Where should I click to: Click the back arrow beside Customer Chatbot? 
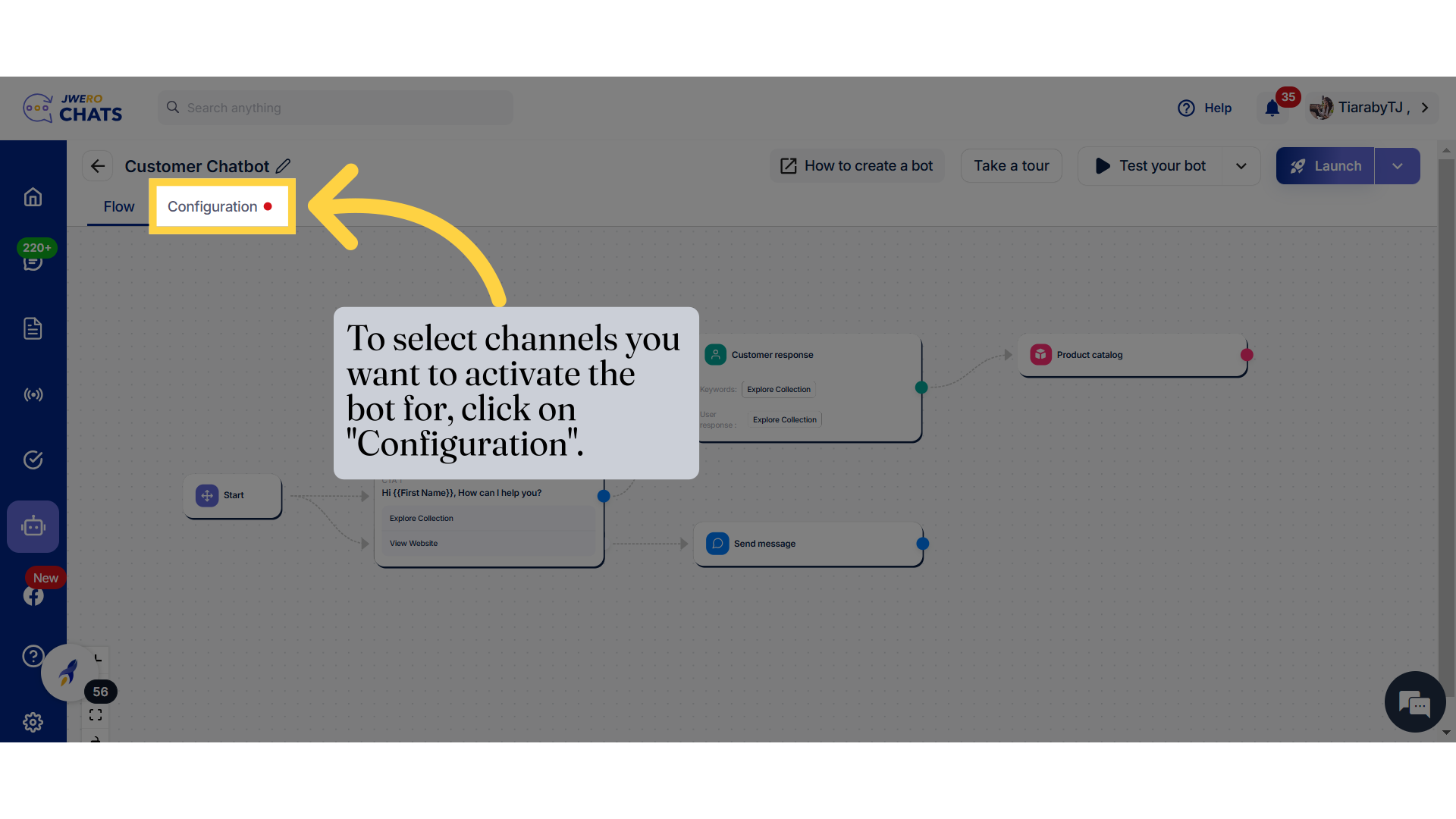point(97,165)
